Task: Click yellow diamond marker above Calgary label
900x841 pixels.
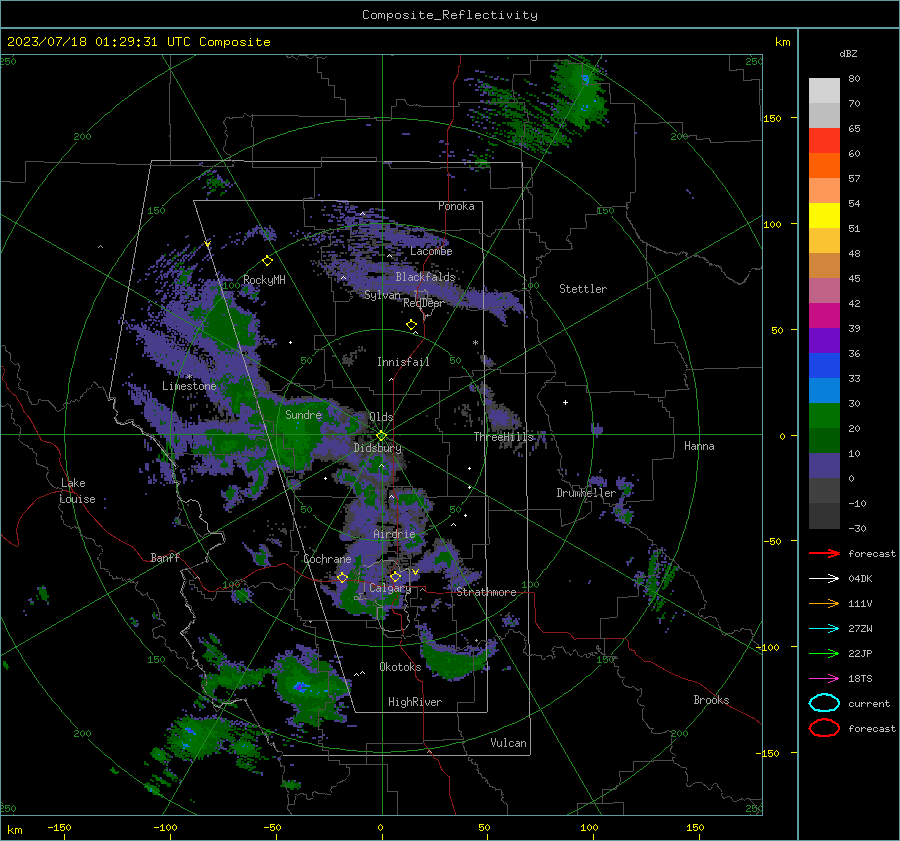Action: (x=395, y=576)
